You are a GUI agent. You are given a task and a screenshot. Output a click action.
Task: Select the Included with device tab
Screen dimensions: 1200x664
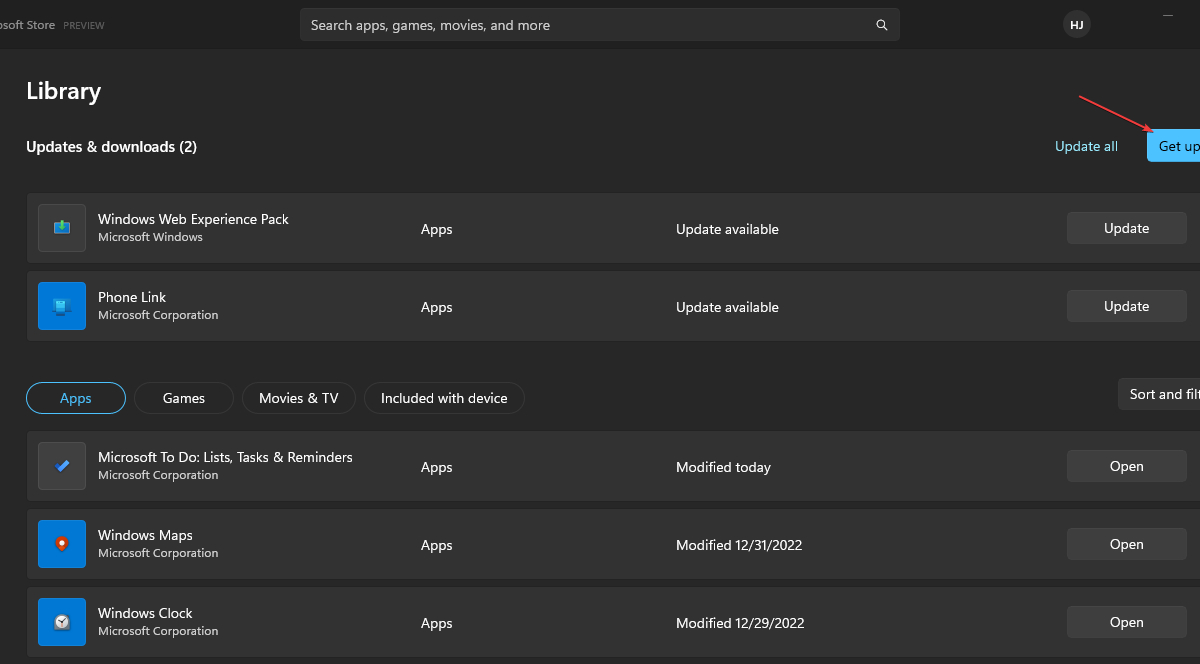(444, 397)
